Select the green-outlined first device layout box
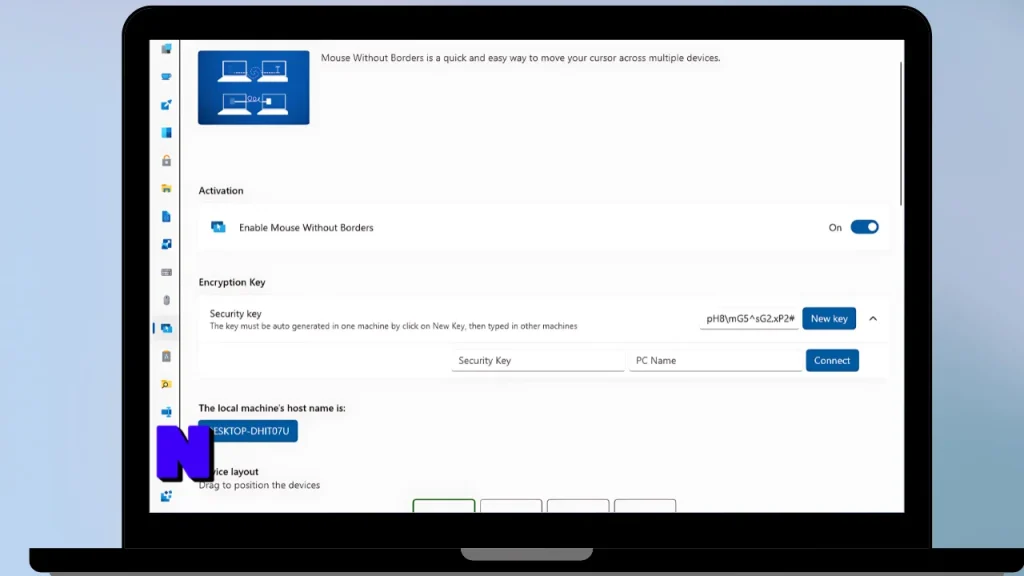 [443, 505]
